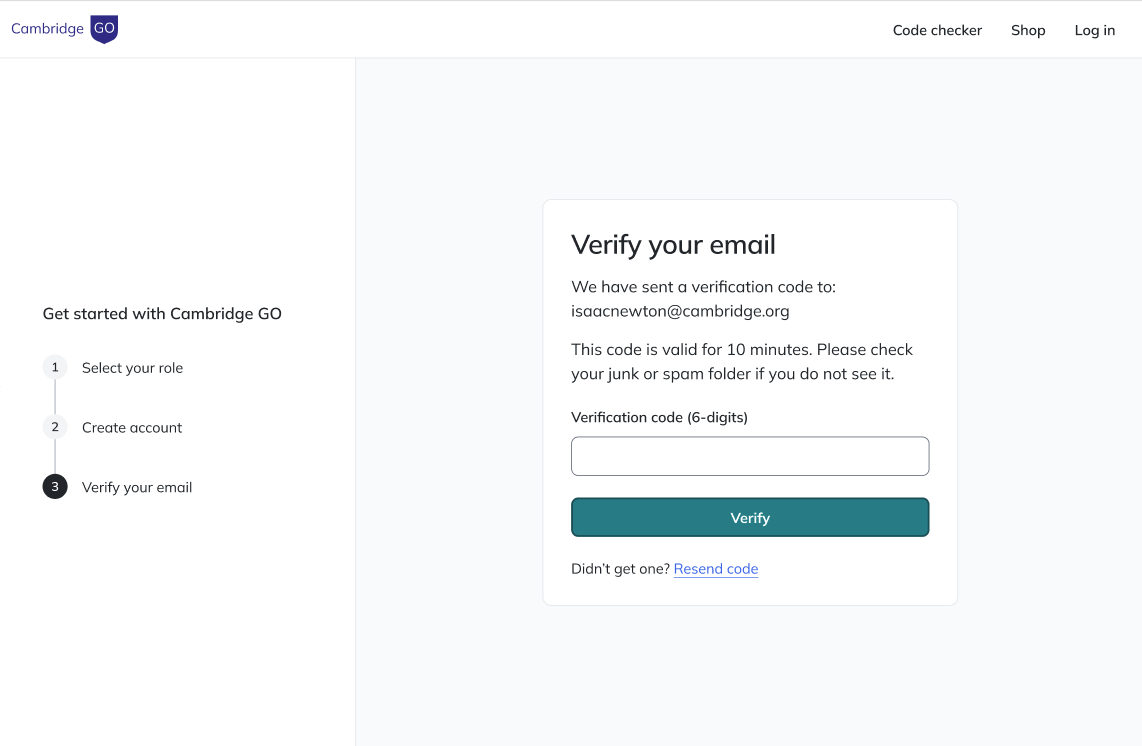
Task: Click the 'Create account' step label
Action: click(x=132, y=428)
